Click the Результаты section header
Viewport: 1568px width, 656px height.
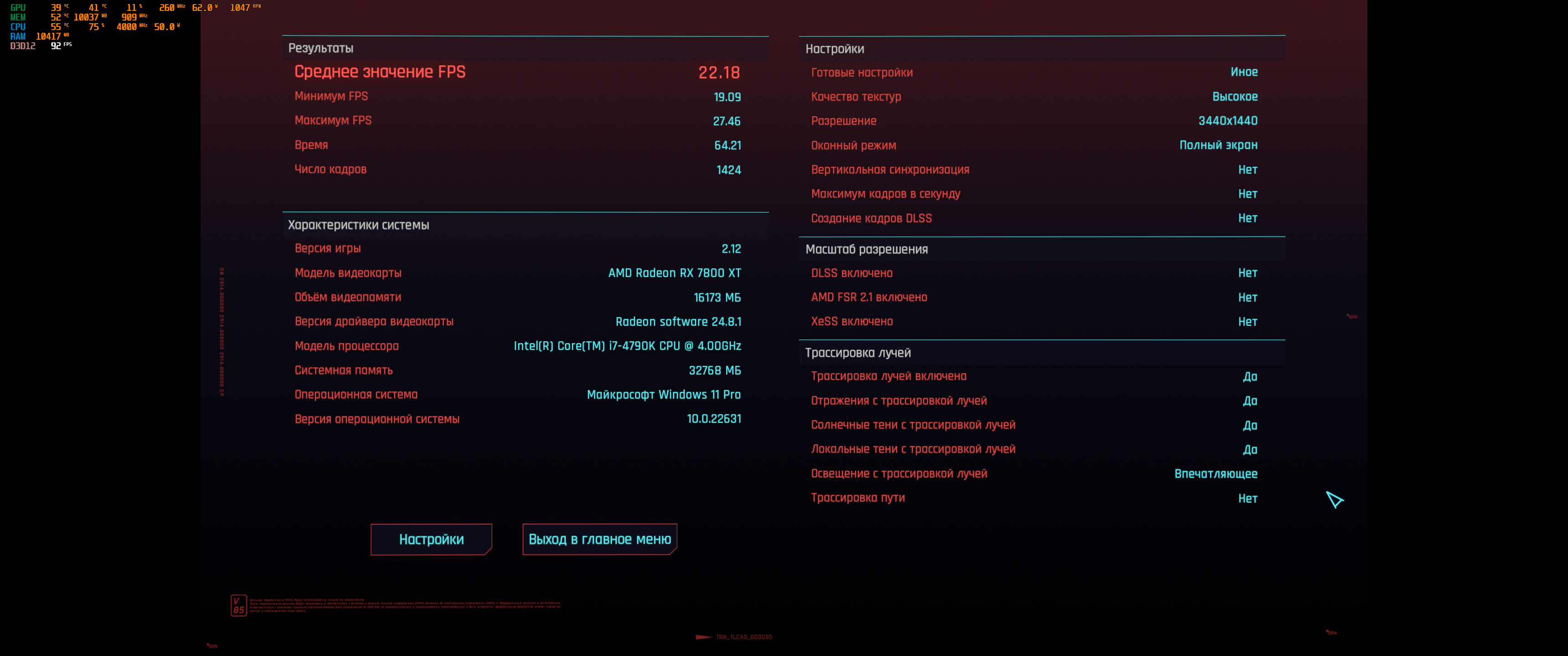321,48
